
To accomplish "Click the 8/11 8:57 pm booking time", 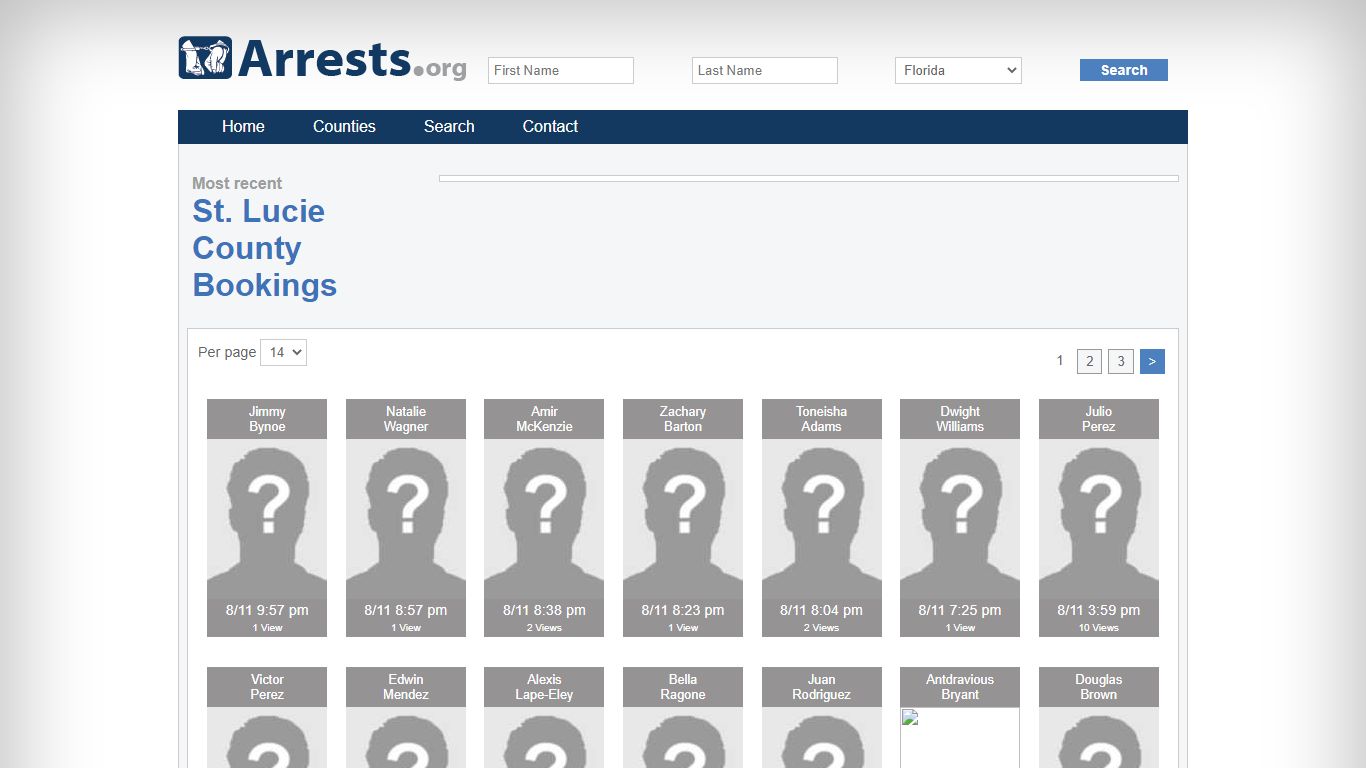I will (406, 610).
